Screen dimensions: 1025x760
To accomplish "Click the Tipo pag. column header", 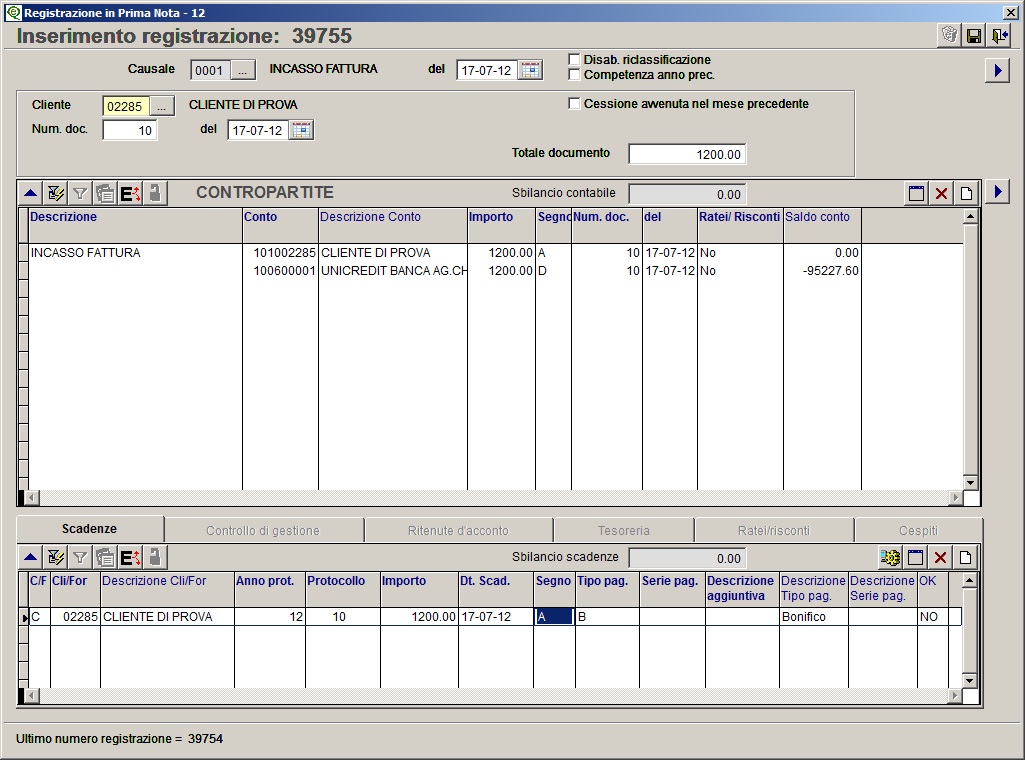I will 607,589.
